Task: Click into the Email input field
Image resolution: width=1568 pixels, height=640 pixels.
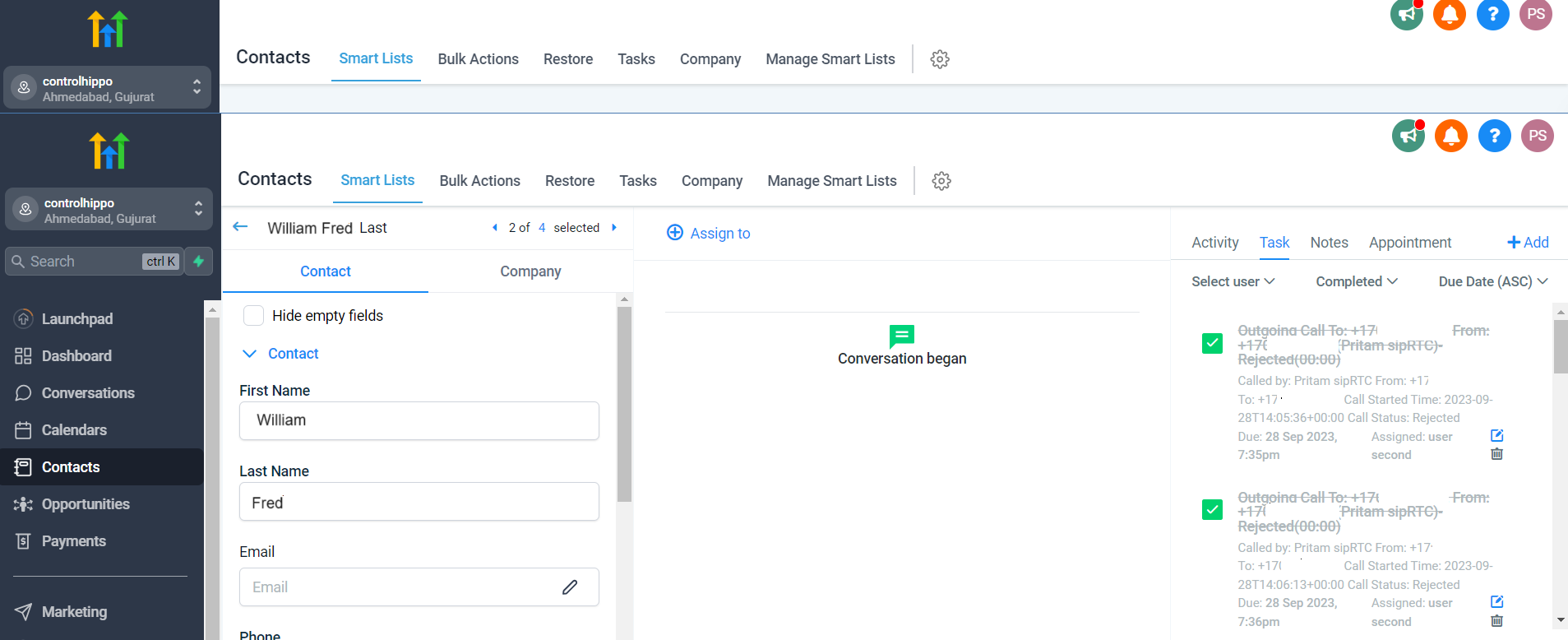Action: coord(419,587)
